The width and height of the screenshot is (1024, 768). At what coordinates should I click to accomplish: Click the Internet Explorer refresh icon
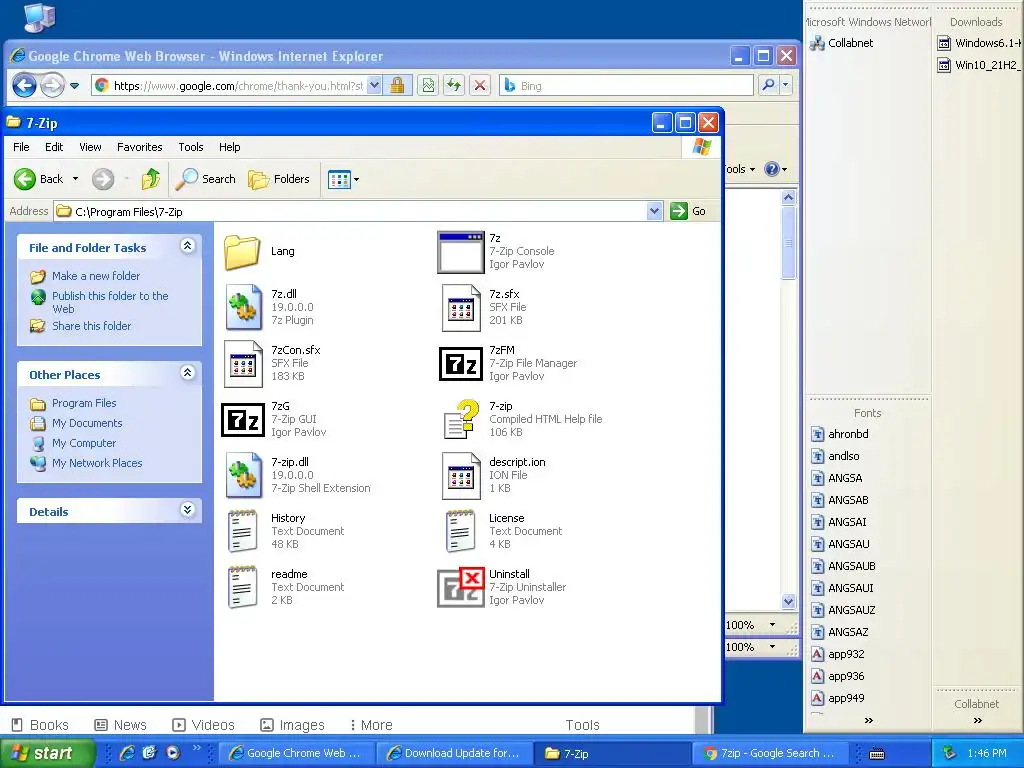tap(454, 86)
